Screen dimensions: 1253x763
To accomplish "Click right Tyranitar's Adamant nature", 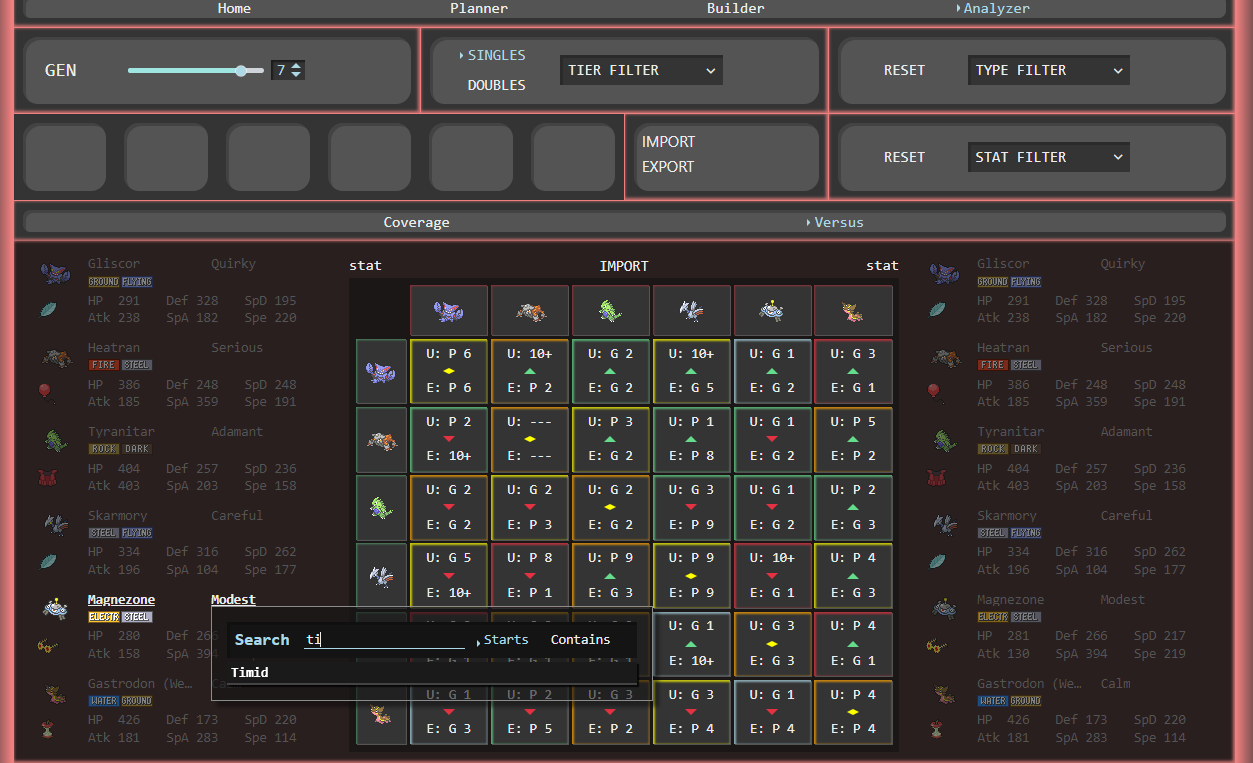I will tap(1127, 432).
